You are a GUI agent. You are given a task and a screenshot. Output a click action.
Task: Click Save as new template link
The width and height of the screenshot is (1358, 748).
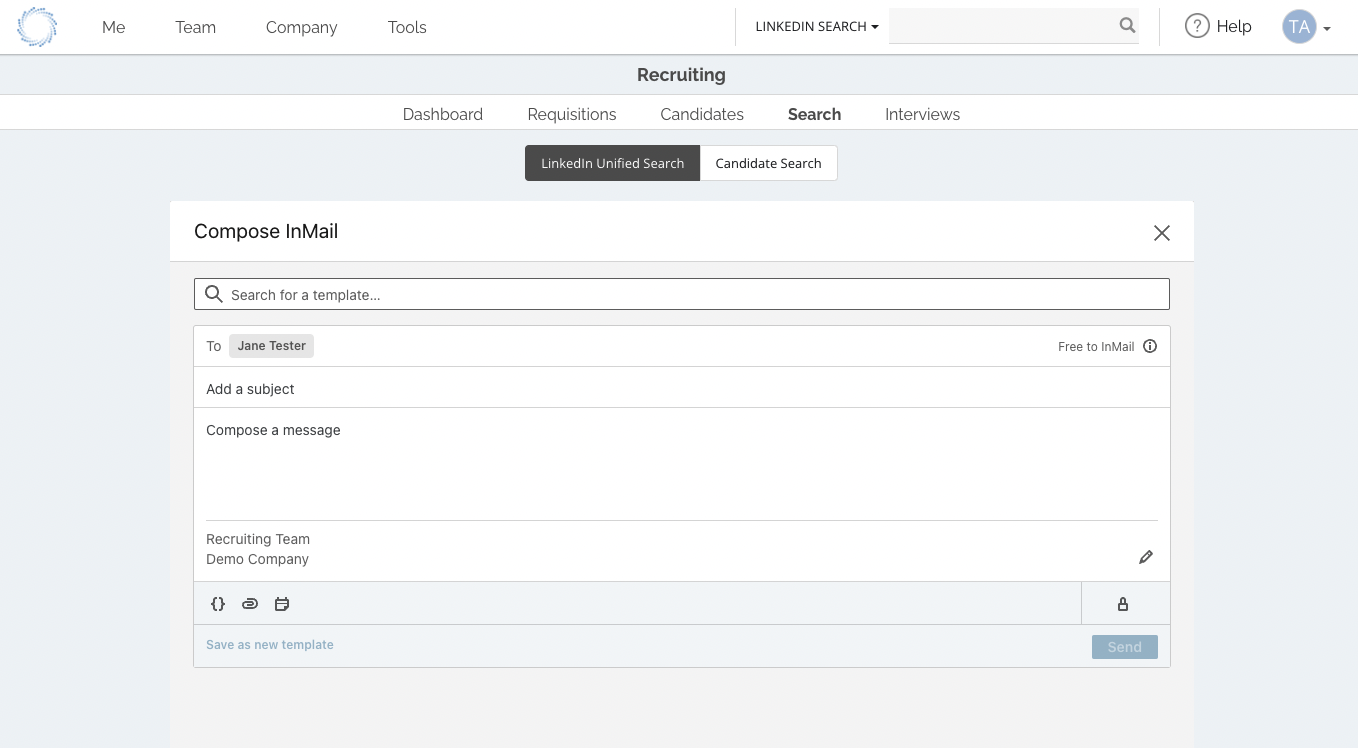(270, 645)
